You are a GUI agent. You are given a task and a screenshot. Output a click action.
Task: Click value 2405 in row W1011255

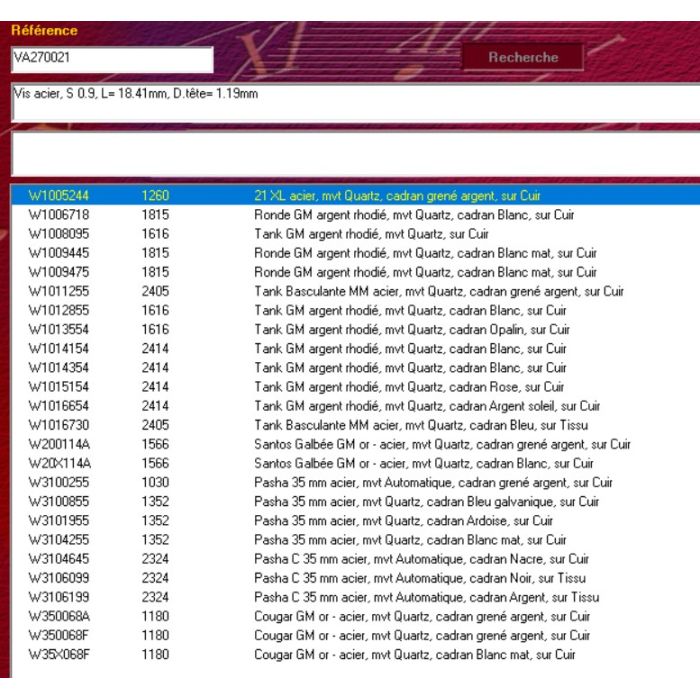coord(155,292)
